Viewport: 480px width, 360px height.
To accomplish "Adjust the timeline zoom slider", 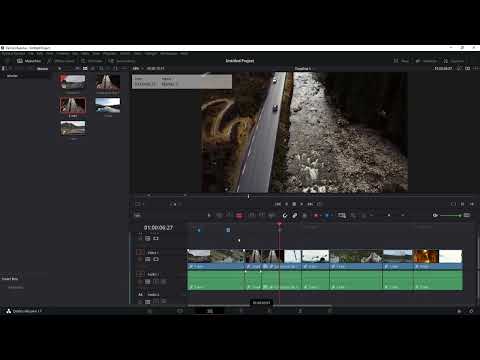I will pyautogui.click(x=388, y=216).
